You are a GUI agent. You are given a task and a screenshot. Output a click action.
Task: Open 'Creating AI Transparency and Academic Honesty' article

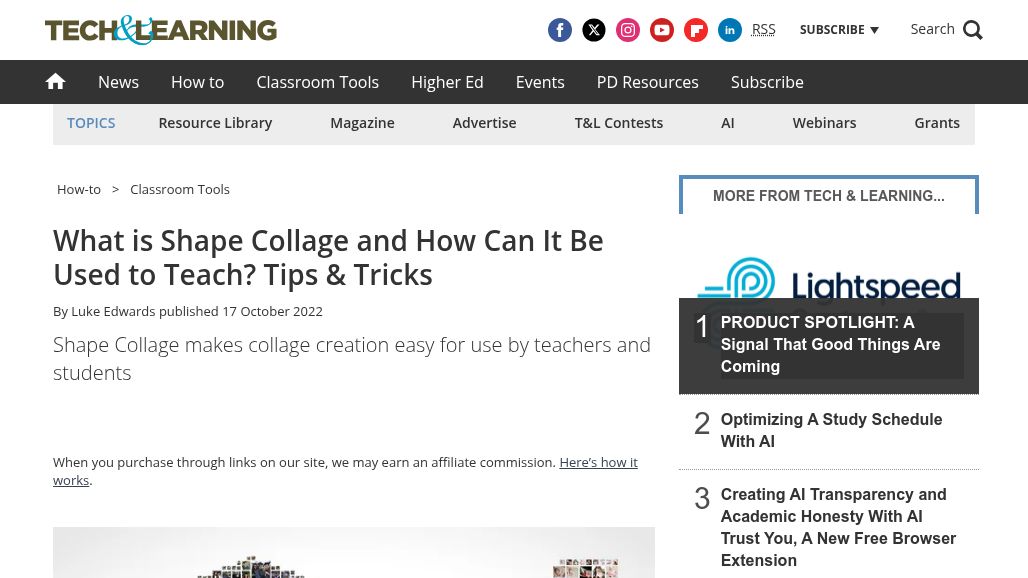pos(838,527)
